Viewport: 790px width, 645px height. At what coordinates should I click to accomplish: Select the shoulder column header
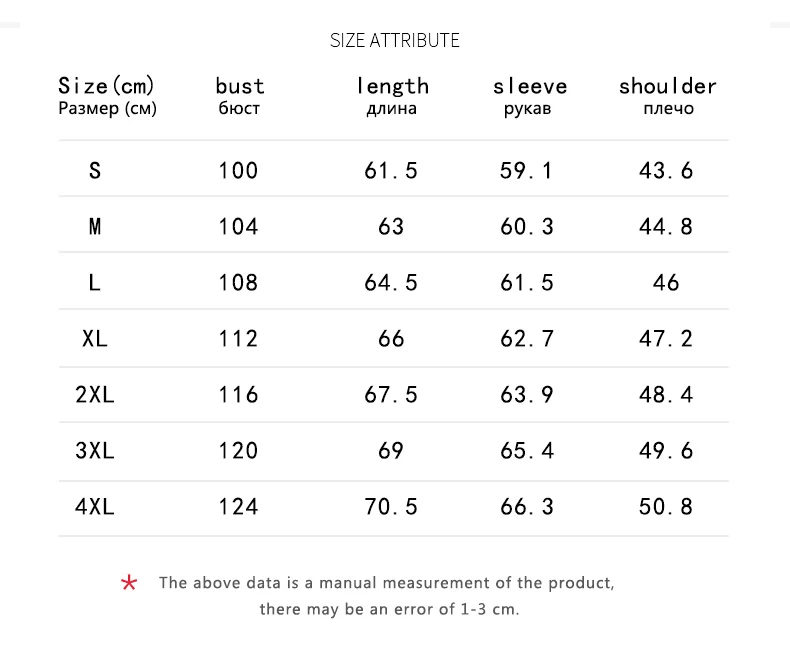tap(668, 96)
